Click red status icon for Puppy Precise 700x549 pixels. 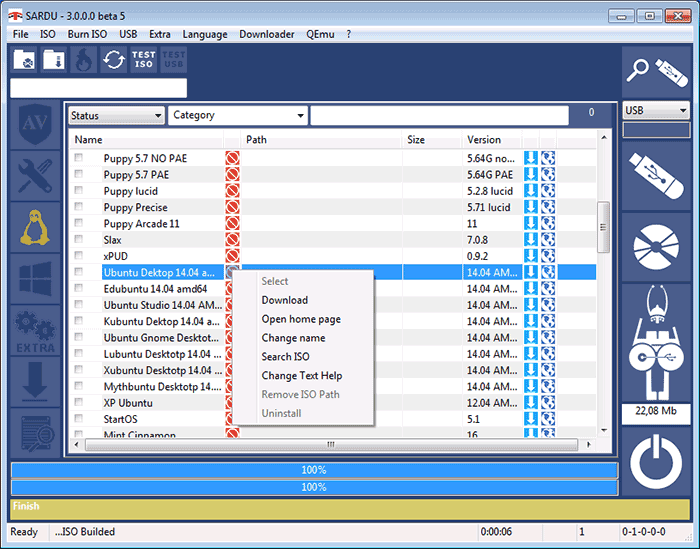click(x=232, y=207)
